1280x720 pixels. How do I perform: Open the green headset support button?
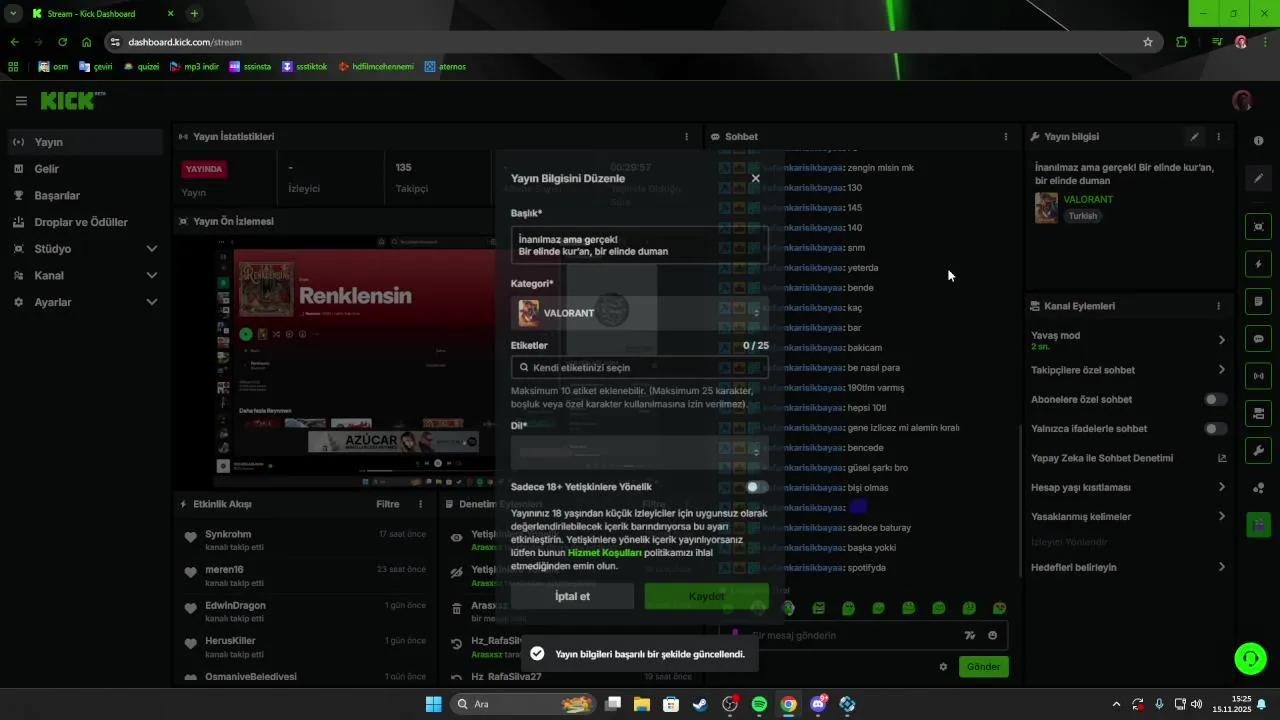tap(1250, 658)
